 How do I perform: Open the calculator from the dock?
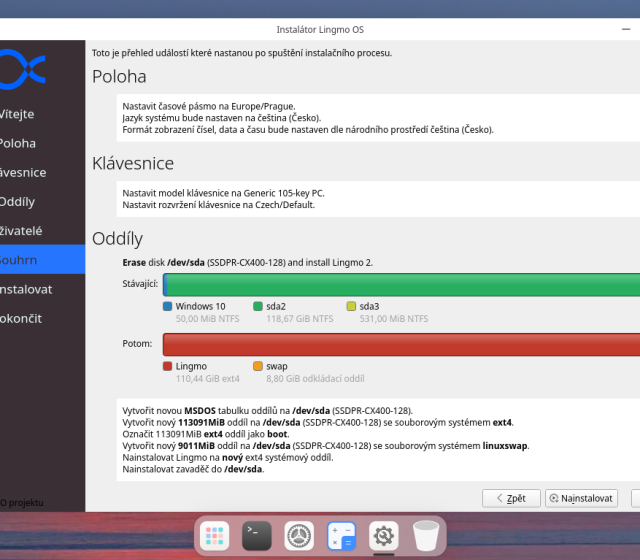point(341,537)
